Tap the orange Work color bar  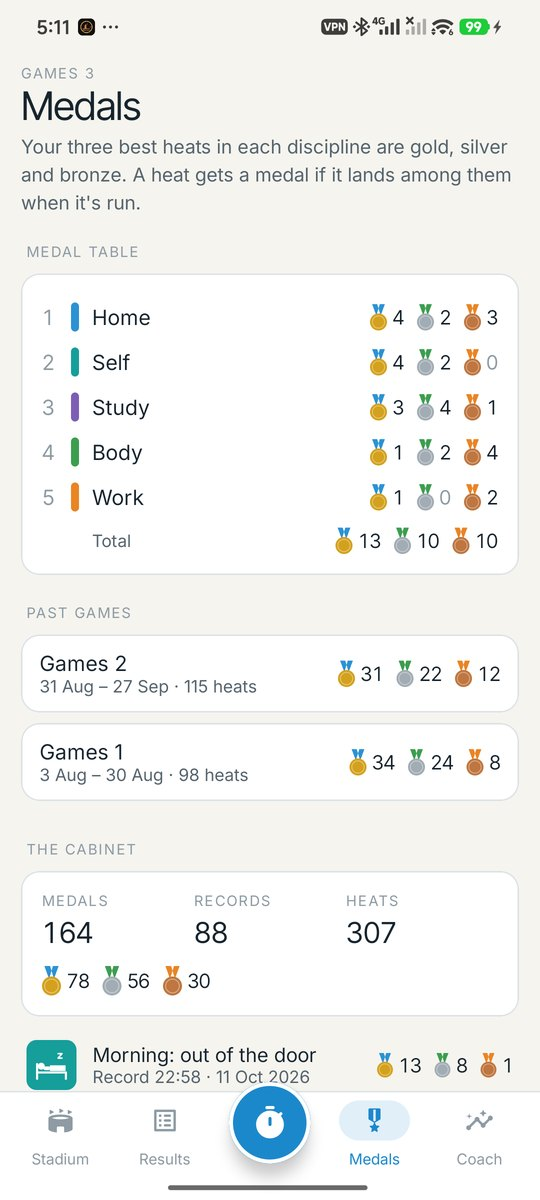click(x=75, y=498)
